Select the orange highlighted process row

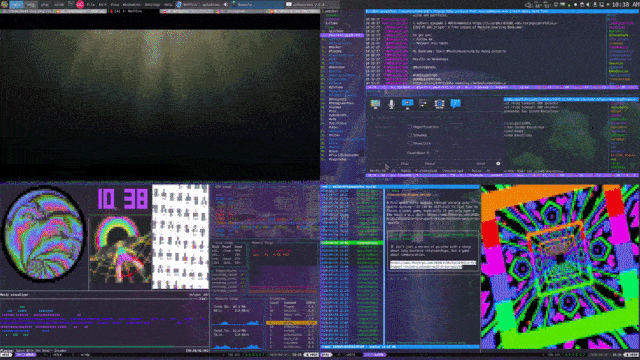291,323
